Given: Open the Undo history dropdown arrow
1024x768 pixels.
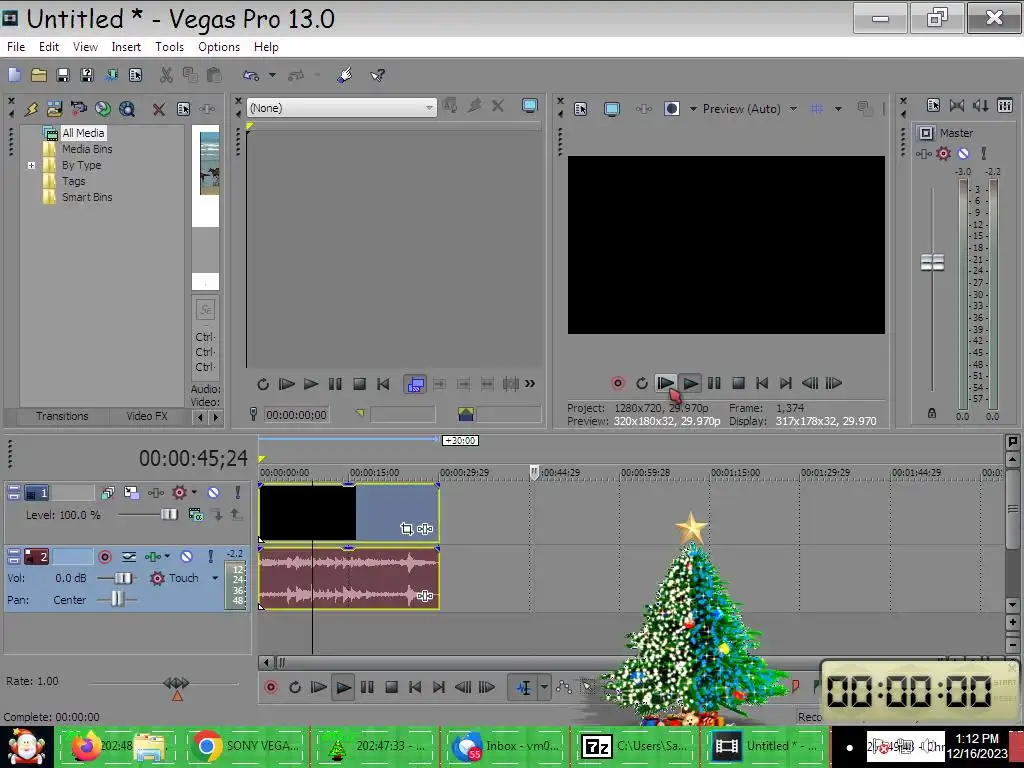Looking at the screenshot, I should tap(272, 75).
